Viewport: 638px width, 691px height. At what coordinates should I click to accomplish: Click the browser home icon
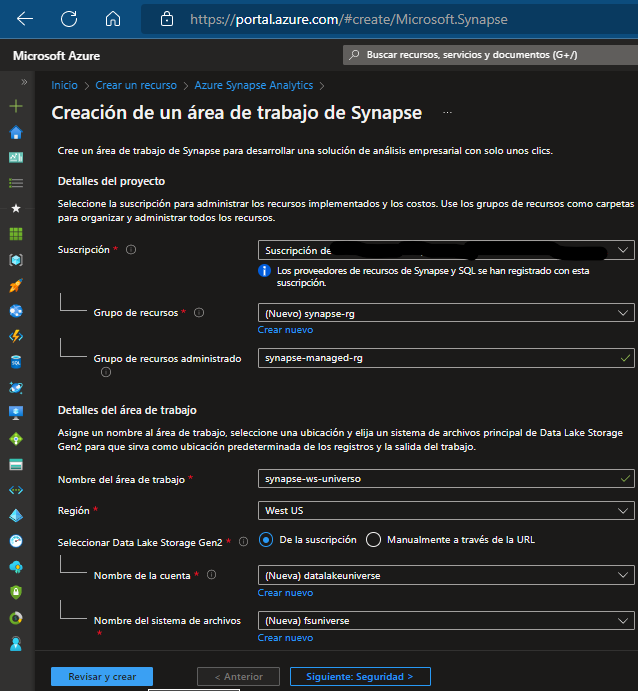tap(113, 19)
